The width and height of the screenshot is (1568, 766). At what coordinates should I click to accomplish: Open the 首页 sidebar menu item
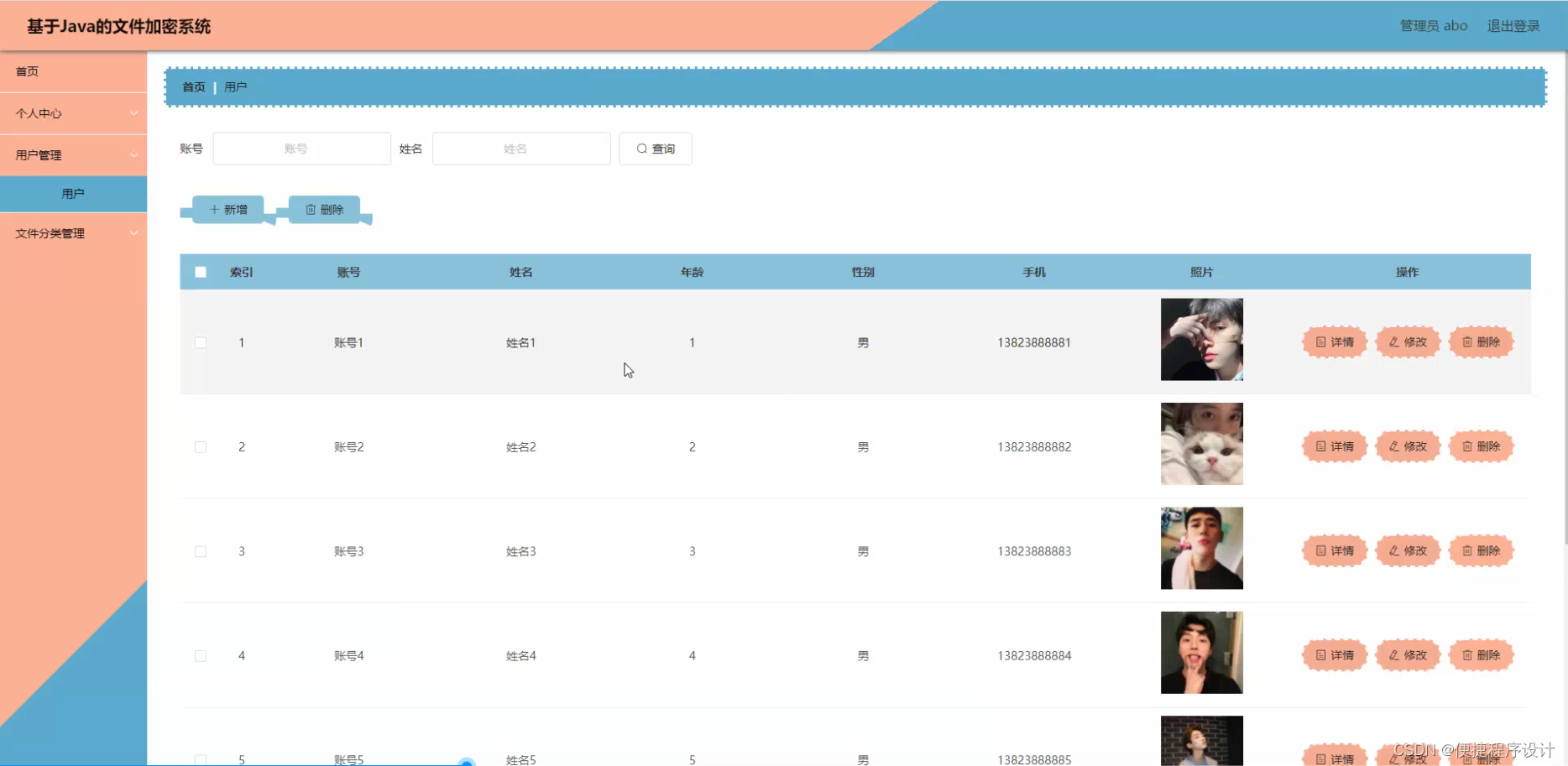point(26,71)
